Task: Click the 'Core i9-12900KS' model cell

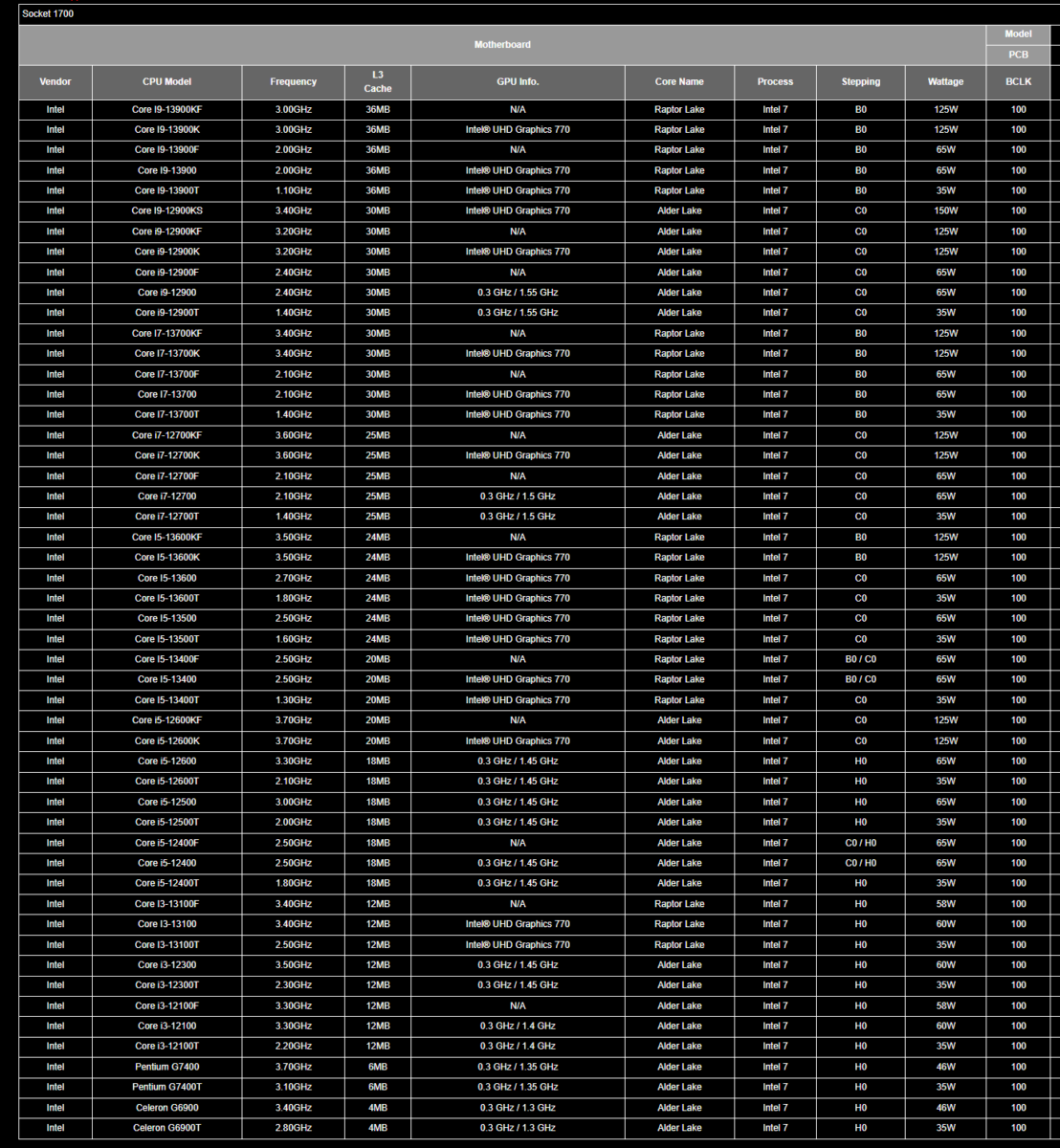Action: (167, 211)
